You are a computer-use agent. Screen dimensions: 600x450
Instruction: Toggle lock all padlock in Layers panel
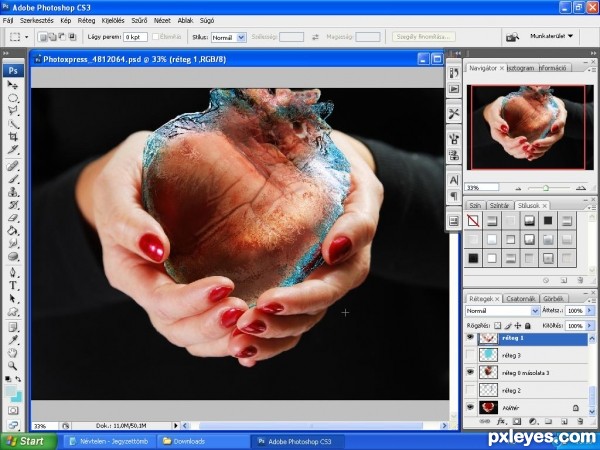528,326
